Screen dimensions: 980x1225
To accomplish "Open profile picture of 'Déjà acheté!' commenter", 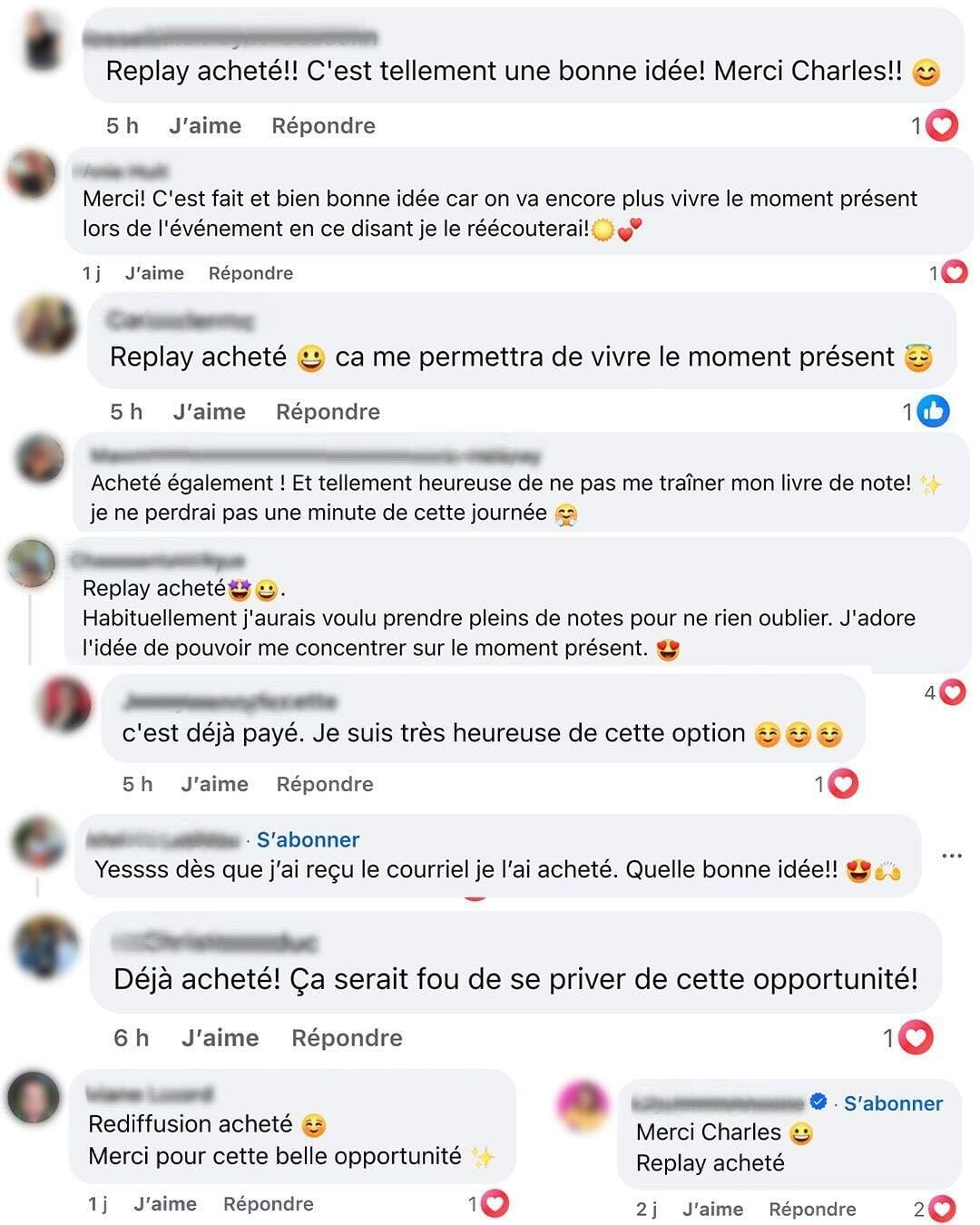I will coord(46,946).
